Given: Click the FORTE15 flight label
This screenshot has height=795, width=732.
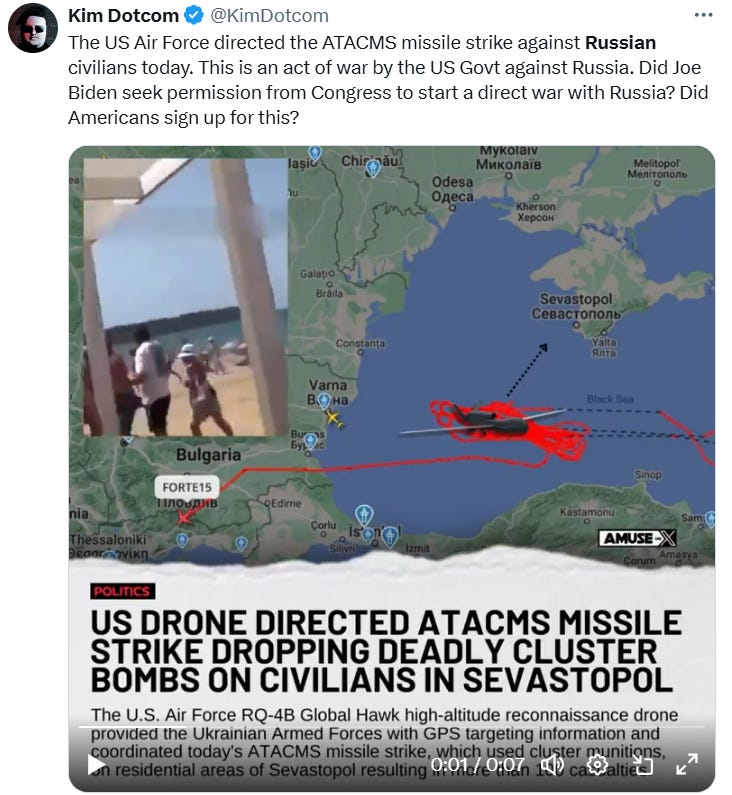Looking at the screenshot, I should pyautogui.click(x=187, y=487).
